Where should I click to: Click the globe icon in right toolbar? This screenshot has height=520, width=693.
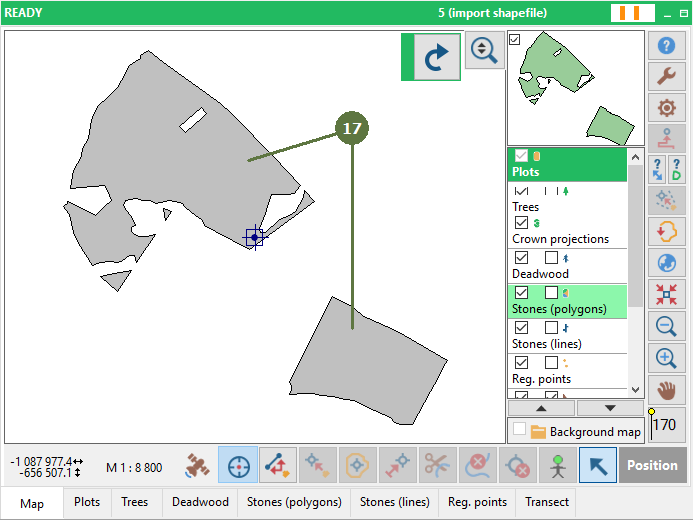pyautogui.click(x=666, y=263)
